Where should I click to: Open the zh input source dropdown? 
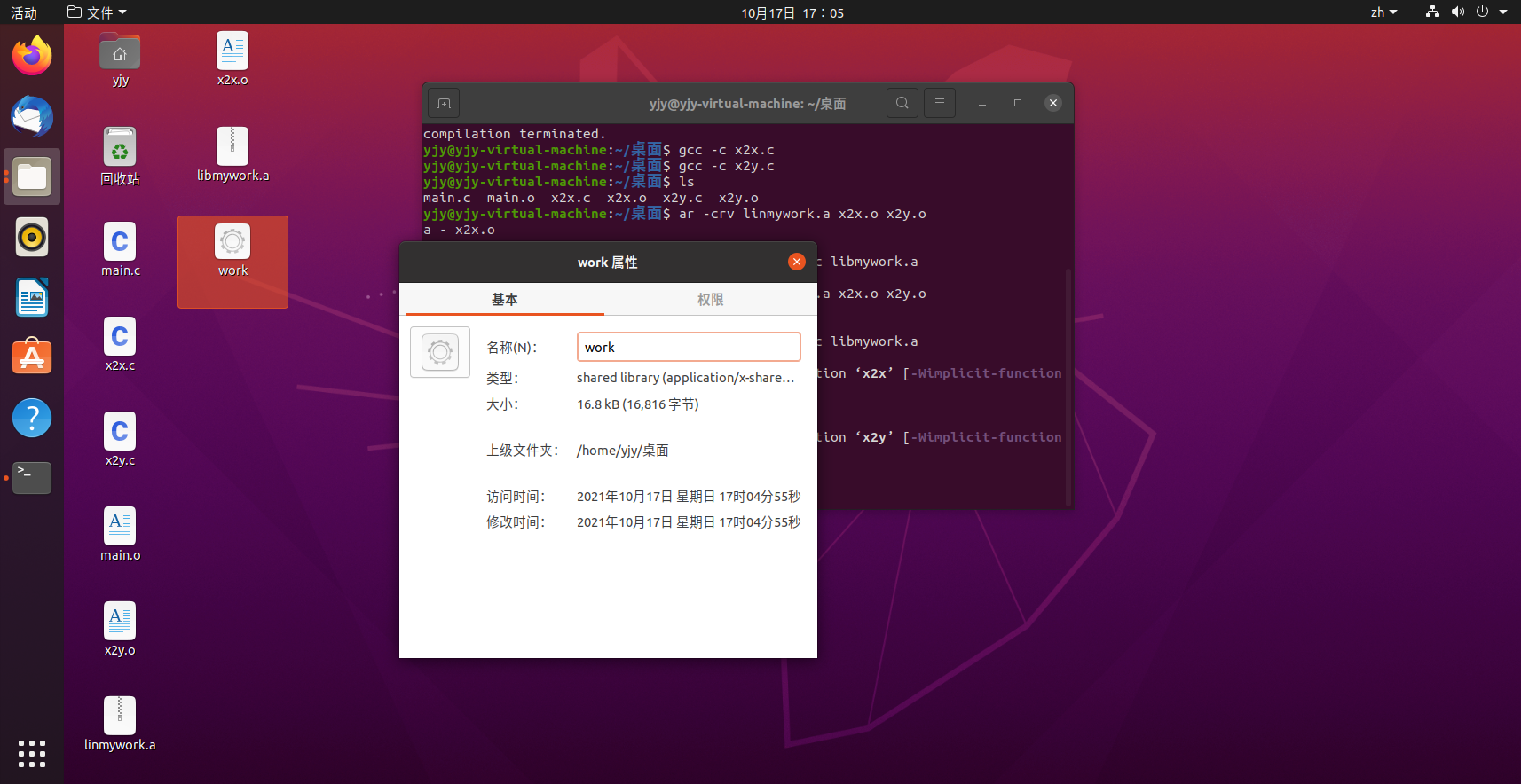coord(1383,12)
